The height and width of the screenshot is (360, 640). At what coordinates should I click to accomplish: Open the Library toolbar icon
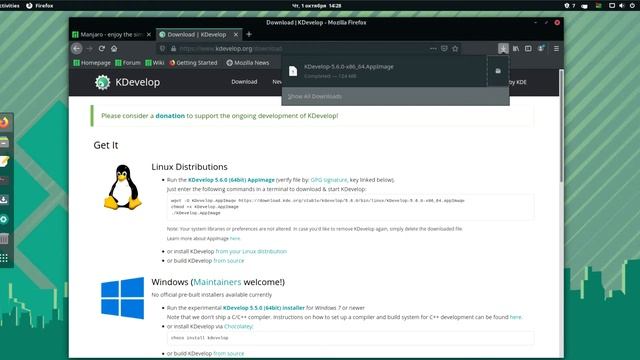516,49
